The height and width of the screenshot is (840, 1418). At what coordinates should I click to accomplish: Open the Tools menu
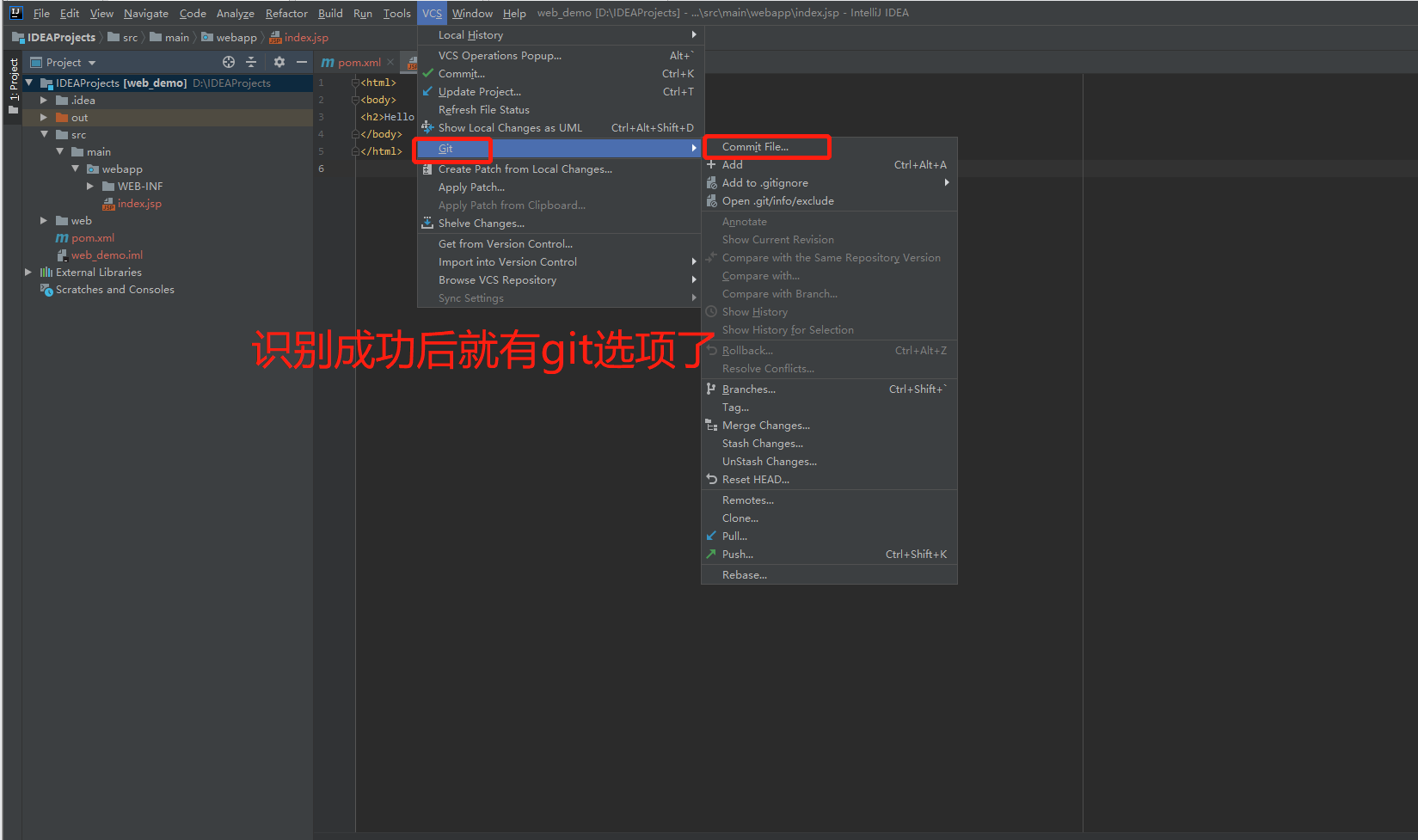click(x=396, y=13)
